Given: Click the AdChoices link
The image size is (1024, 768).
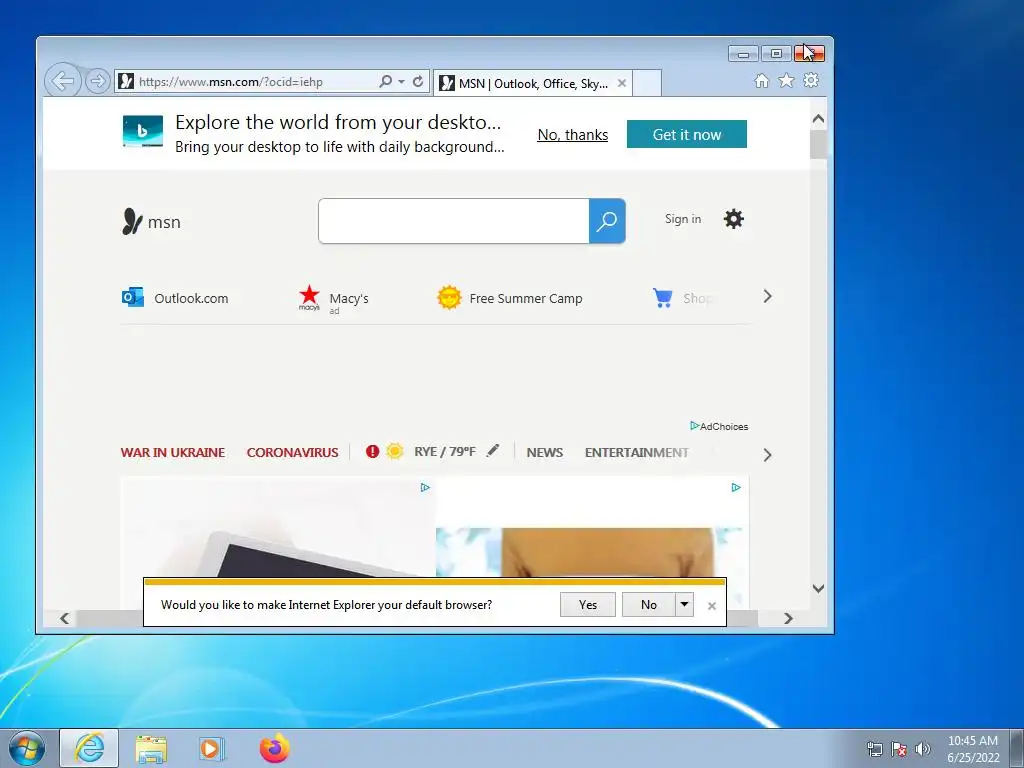Looking at the screenshot, I should point(719,426).
